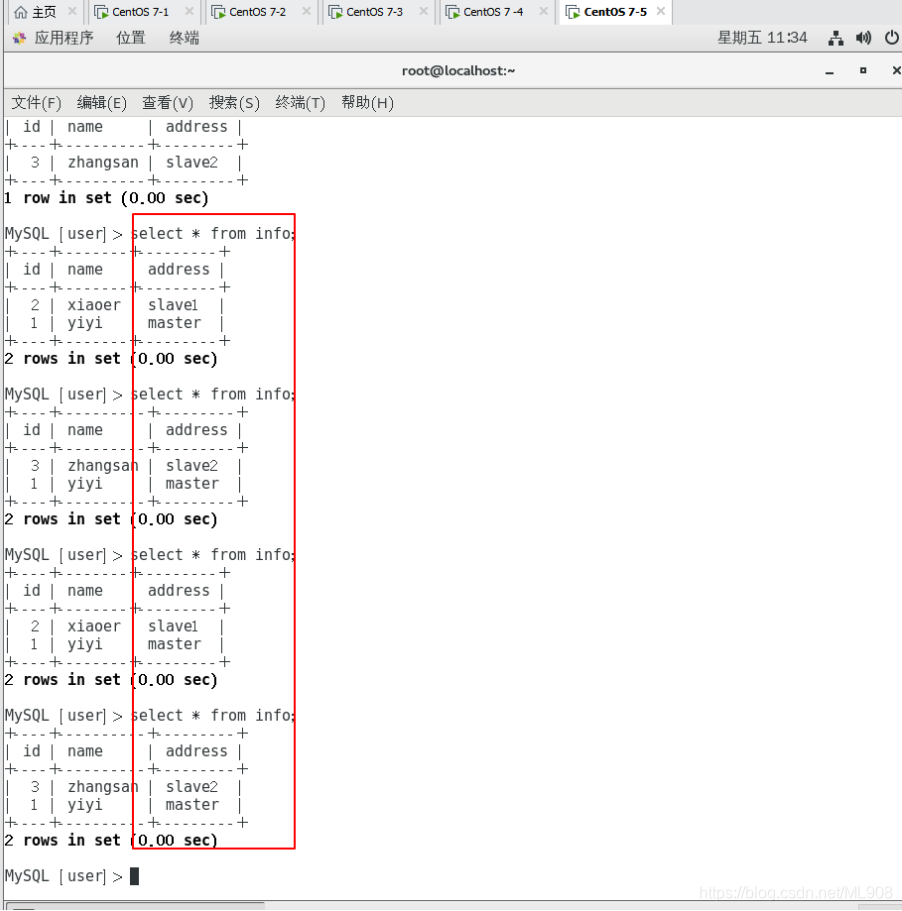Image resolution: width=902 pixels, height=911 pixels.
Task: Open the 编辑(E) edit menu
Action: tap(102, 103)
